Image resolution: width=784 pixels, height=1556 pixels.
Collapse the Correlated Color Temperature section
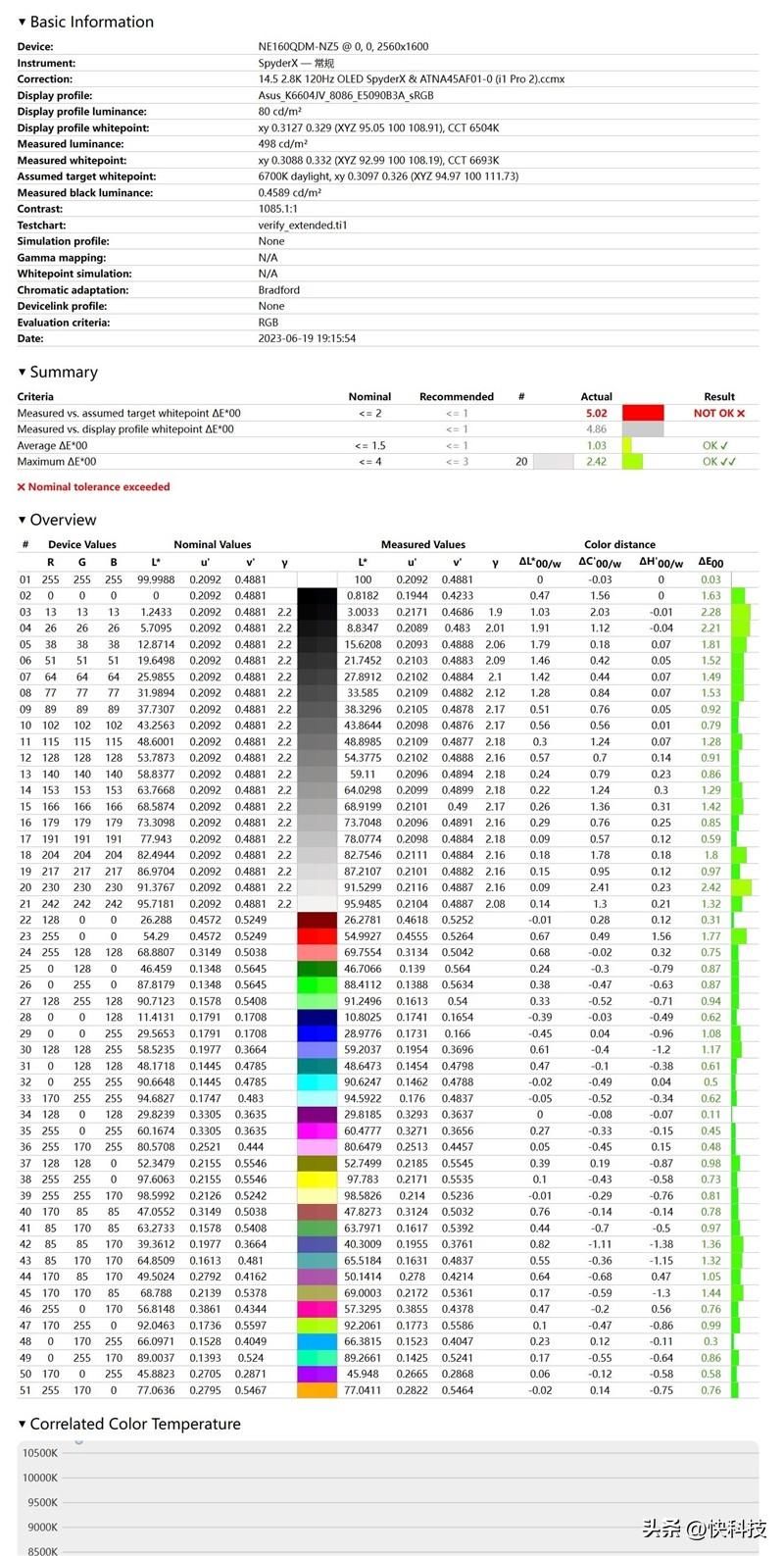[x=22, y=1425]
